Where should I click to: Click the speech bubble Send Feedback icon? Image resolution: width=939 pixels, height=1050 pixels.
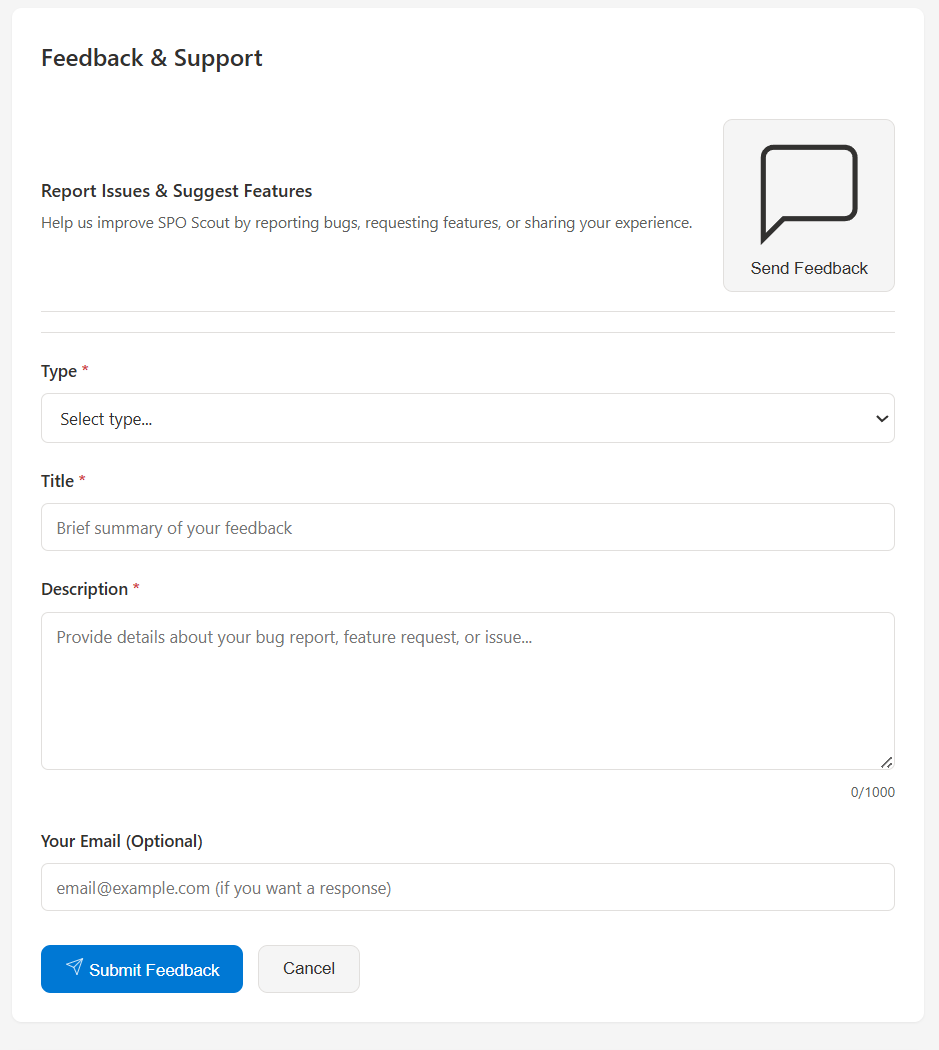[808, 190]
